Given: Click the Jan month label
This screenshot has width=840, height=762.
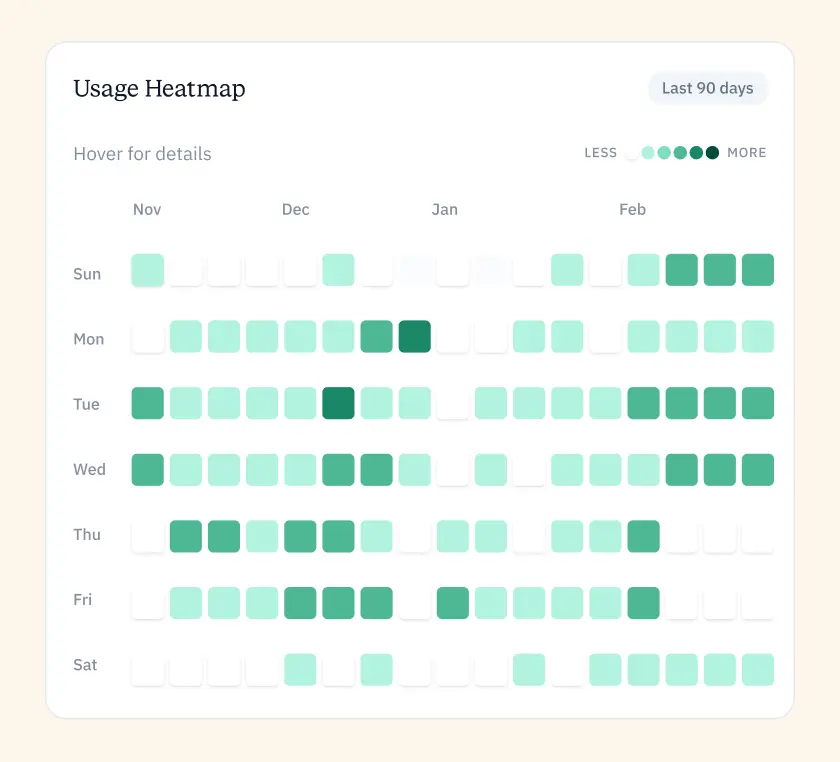Looking at the screenshot, I should pos(444,210).
